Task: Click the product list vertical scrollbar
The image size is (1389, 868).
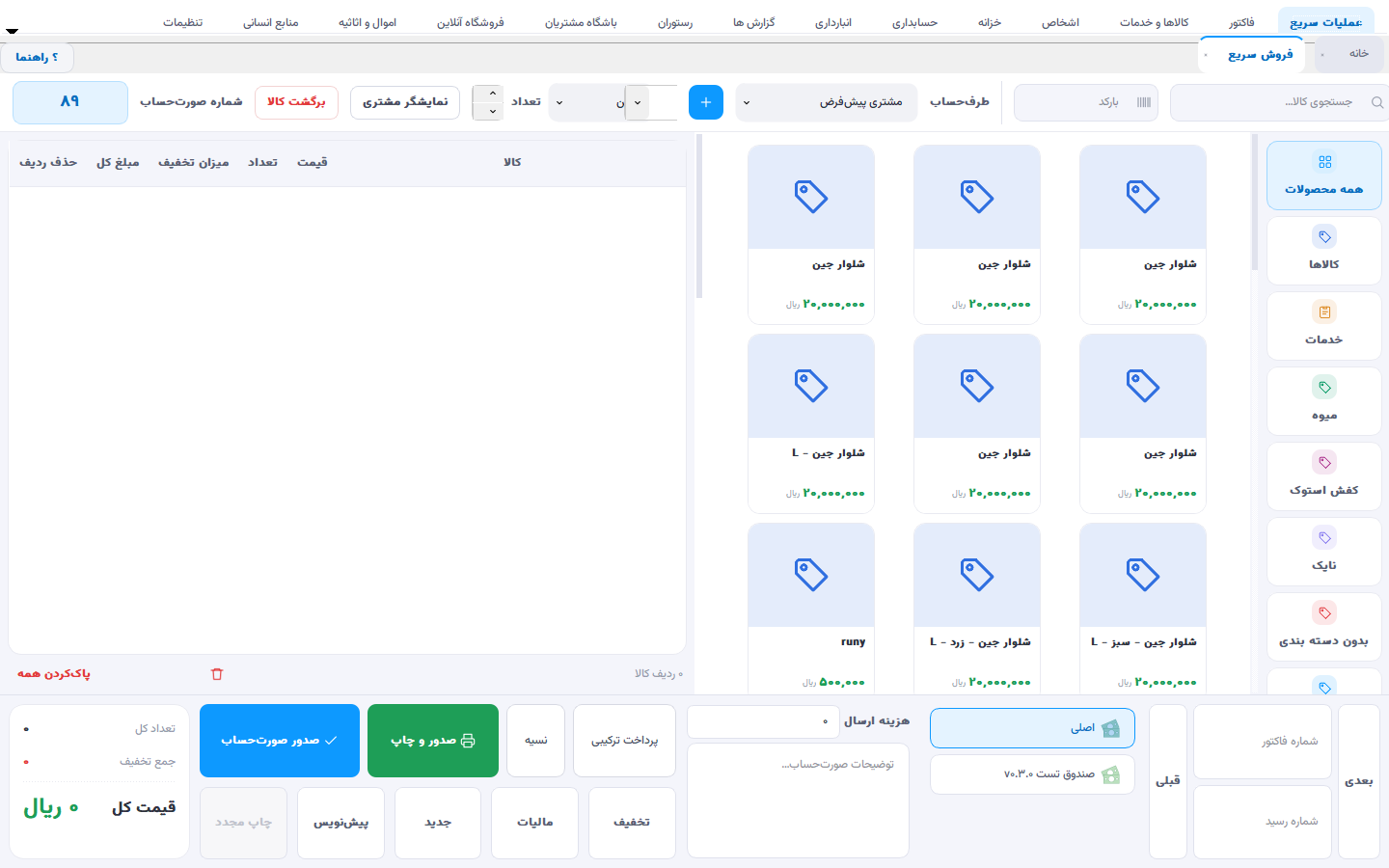Action: pos(1254,203)
